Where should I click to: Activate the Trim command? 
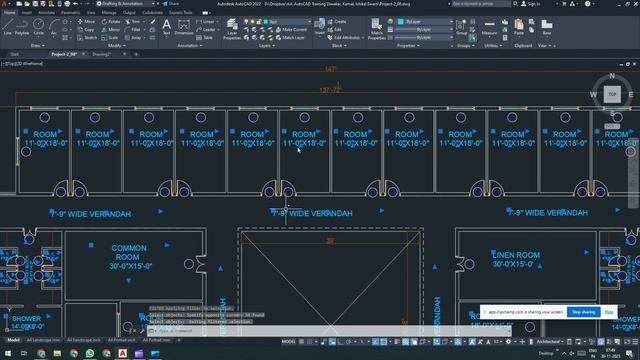click(132, 22)
